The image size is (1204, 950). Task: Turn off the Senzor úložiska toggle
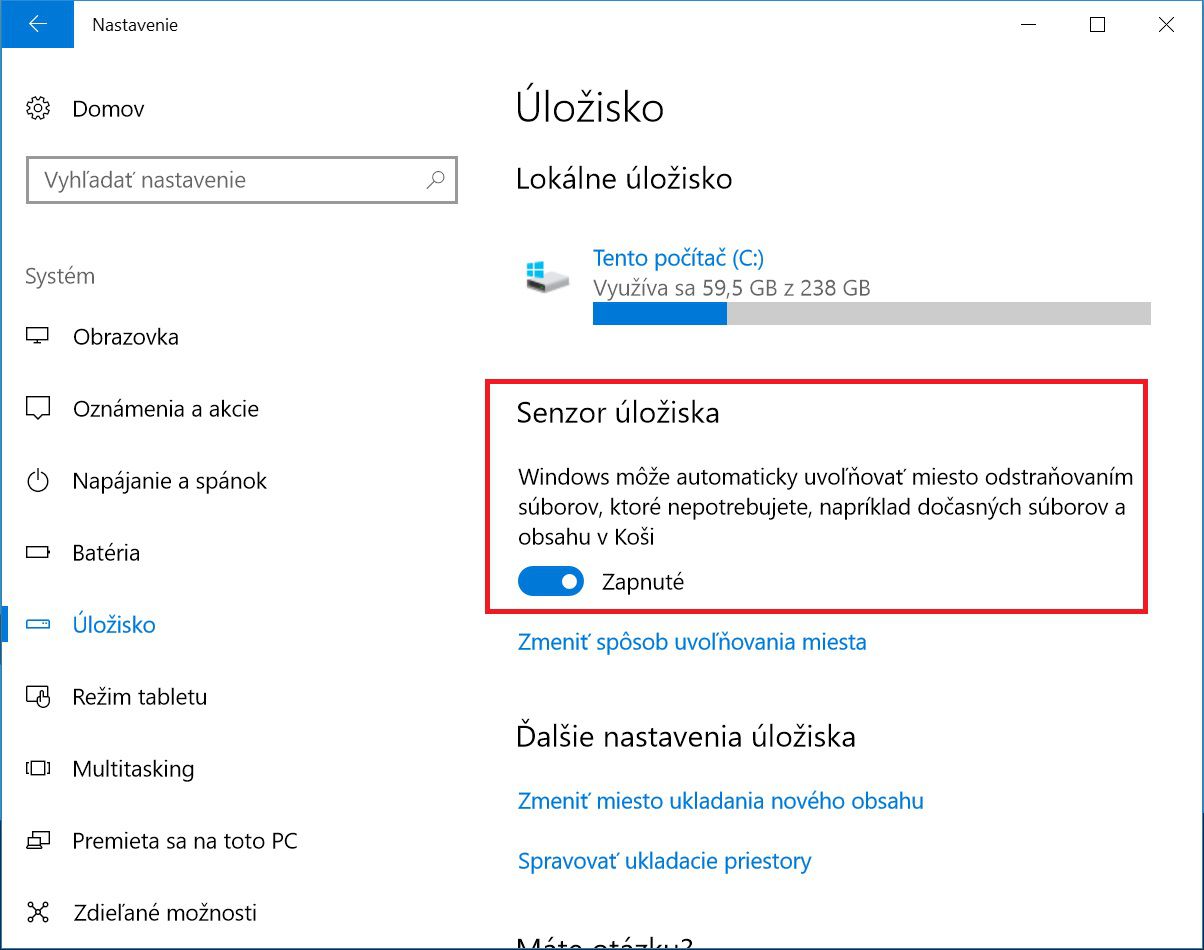pos(551,581)
